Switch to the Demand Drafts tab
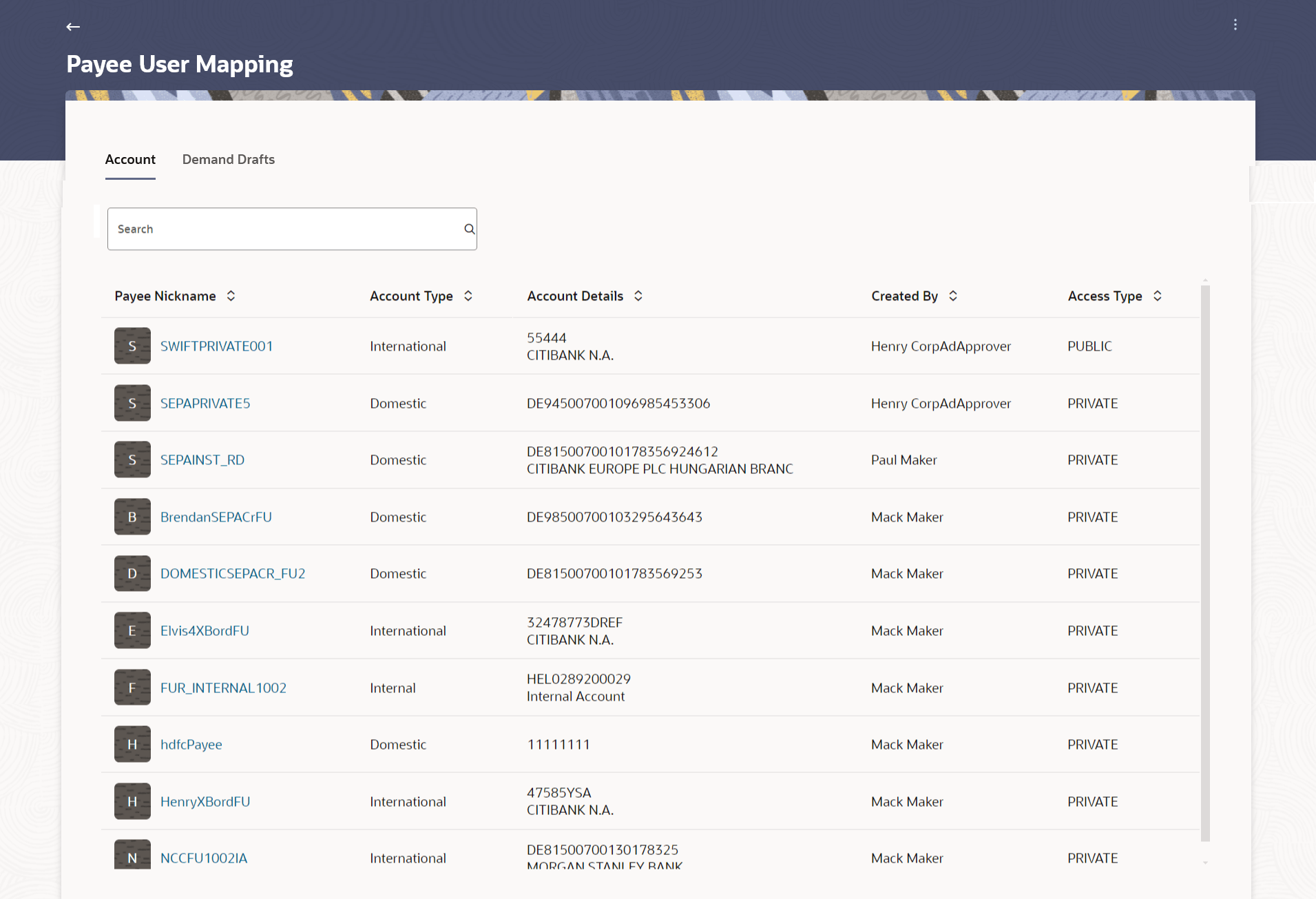The image size is (1316, 899). pos(229,159)
